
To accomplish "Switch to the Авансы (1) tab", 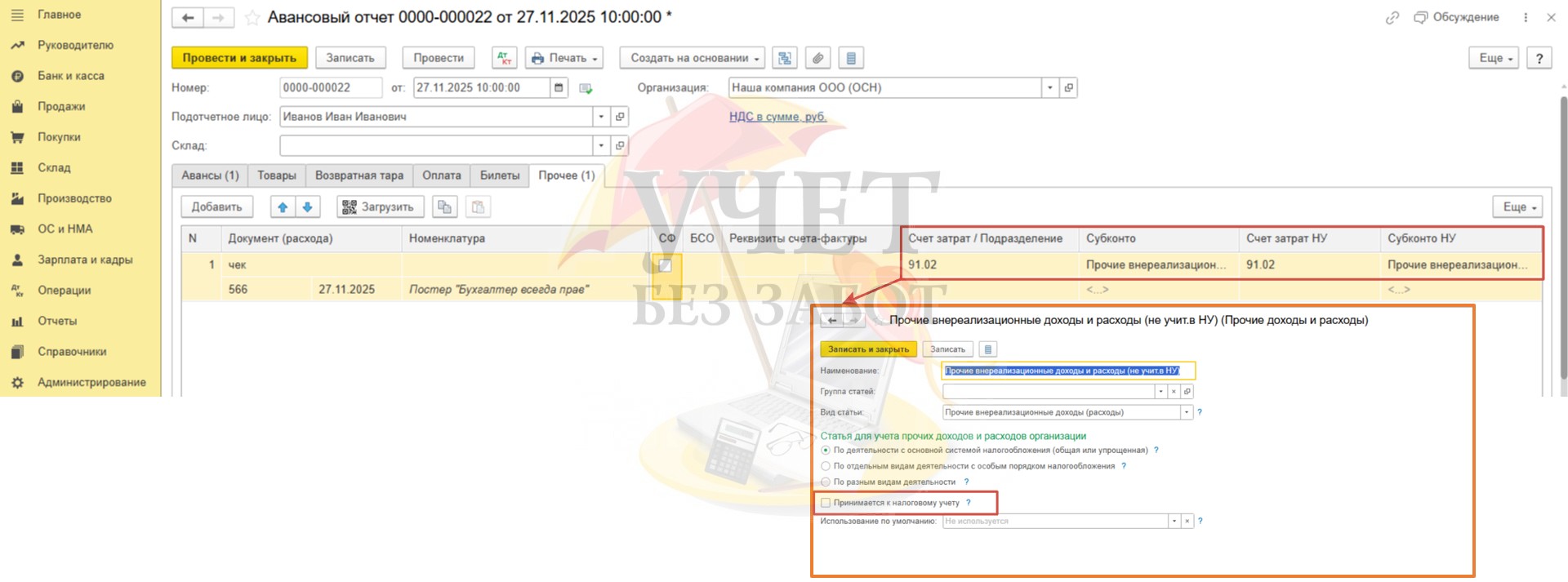I will coord(210,175).
